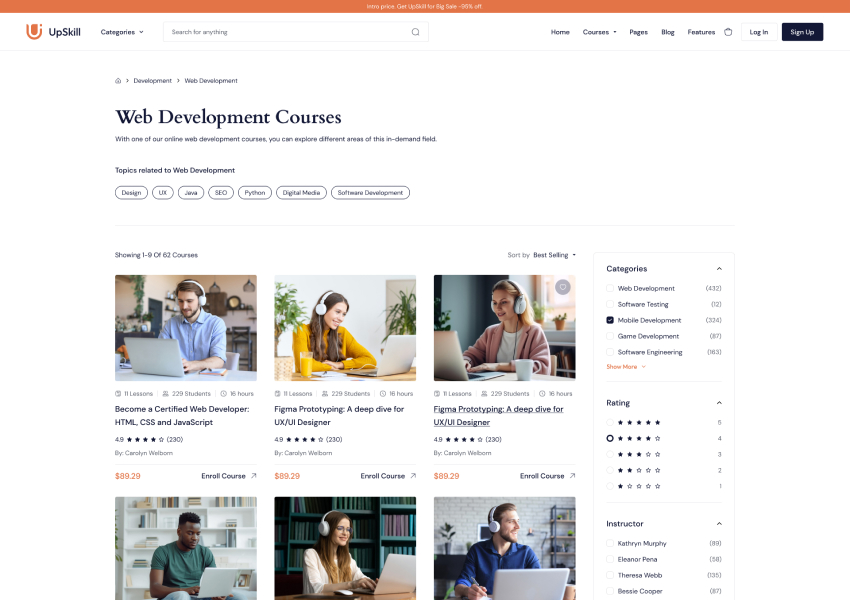Click the search magnifier icon
Image resolution: width=850 pixels, height=600 pixels.
[416, 32]
